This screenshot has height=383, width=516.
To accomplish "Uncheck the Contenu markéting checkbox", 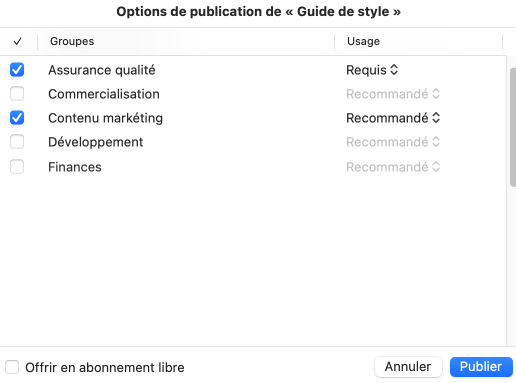I will tap(17, 118).
